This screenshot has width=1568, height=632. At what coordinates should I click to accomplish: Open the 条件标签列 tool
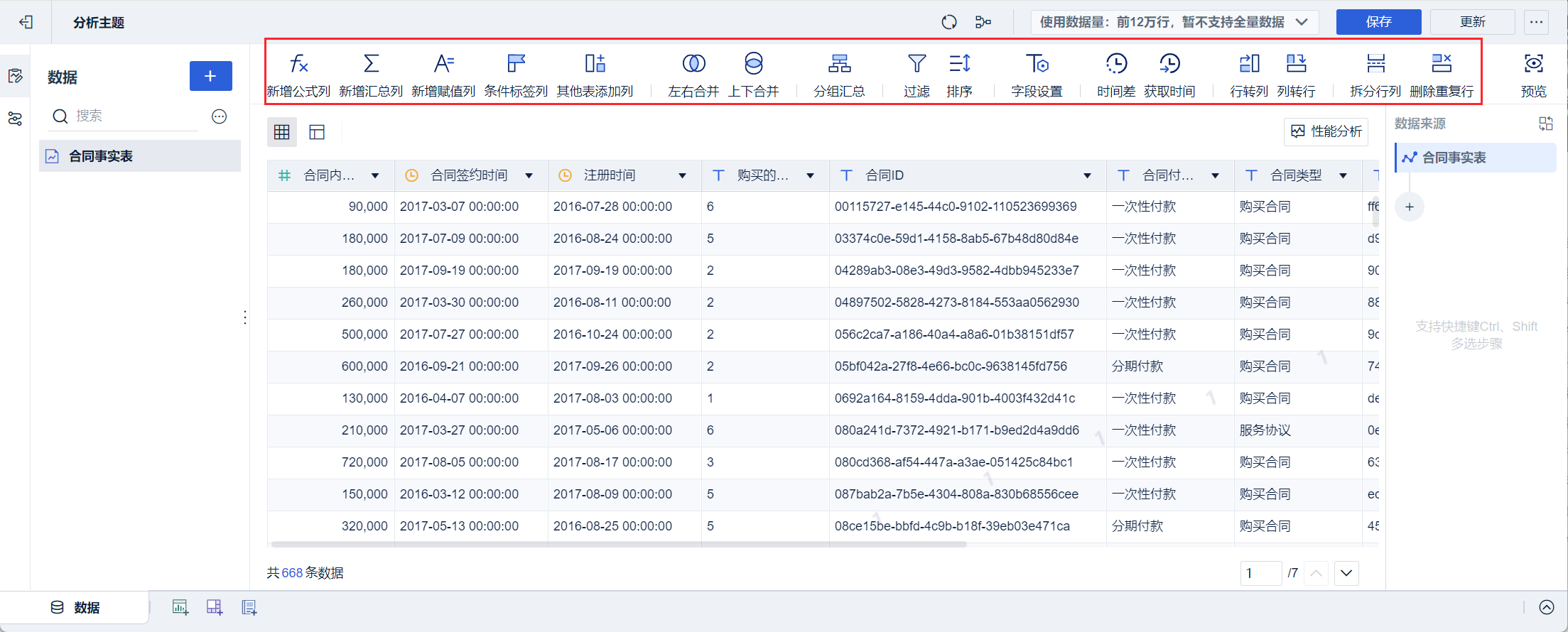pos(516,75)
